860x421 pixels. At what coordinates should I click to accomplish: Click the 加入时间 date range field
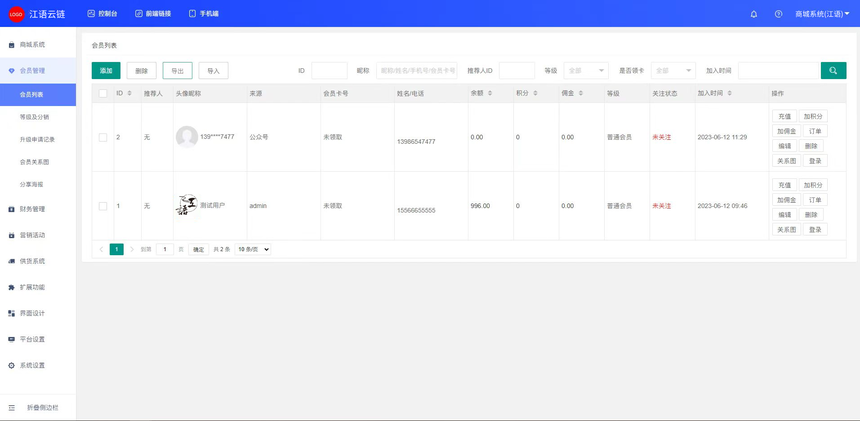click(778, 71)
